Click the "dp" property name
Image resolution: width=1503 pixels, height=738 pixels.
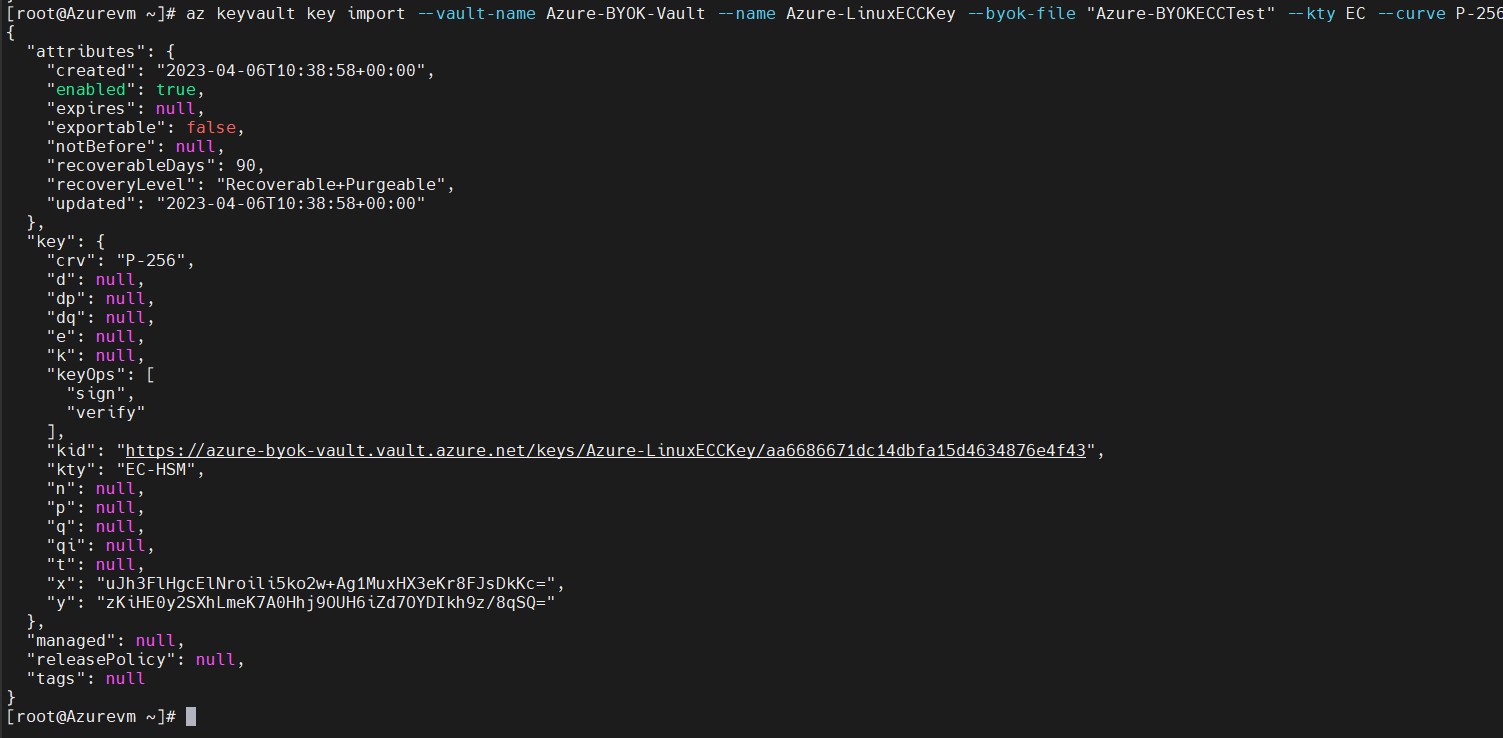tap(65, 298)
